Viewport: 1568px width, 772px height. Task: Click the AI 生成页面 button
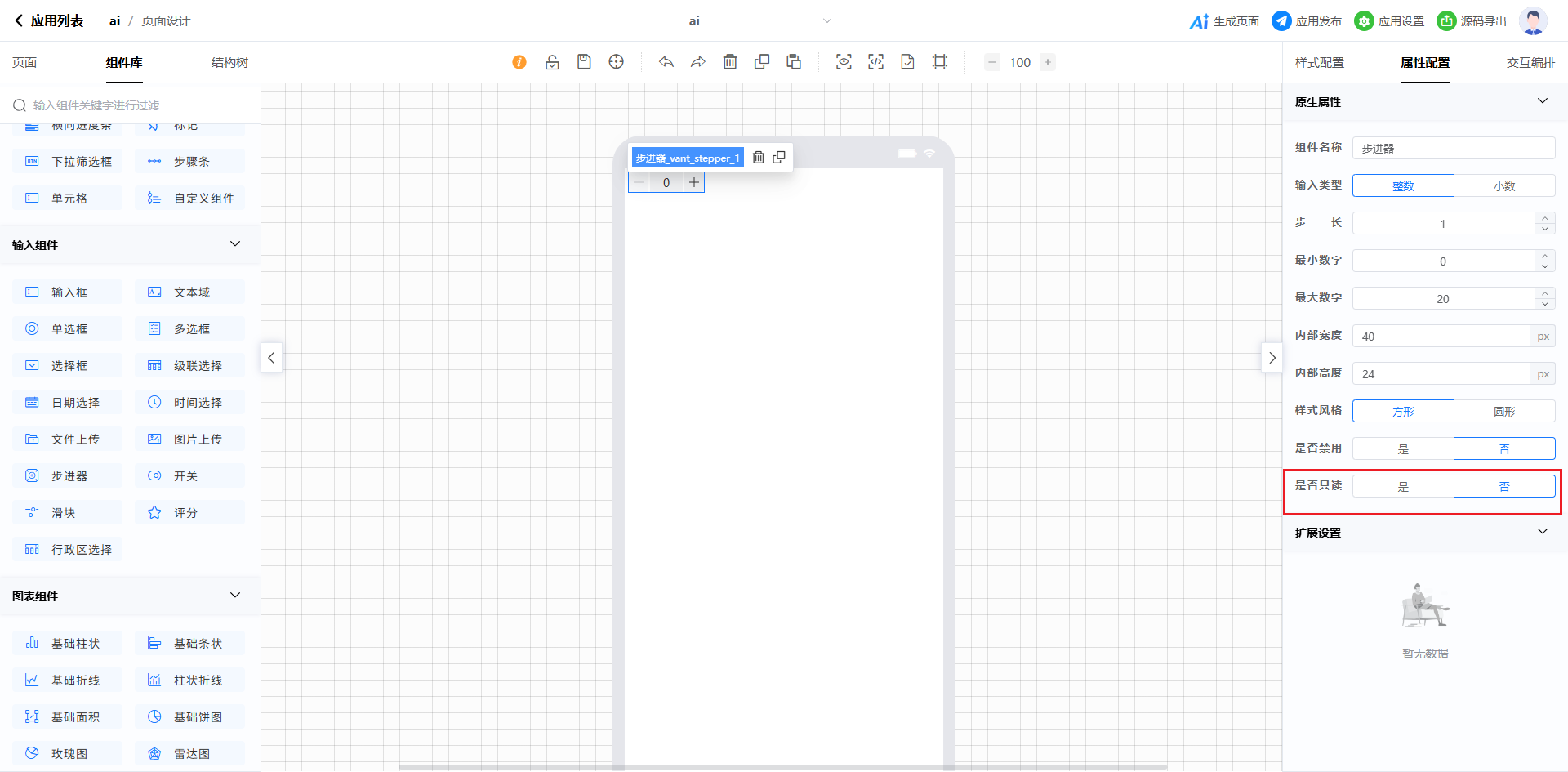click(1224, 21)
